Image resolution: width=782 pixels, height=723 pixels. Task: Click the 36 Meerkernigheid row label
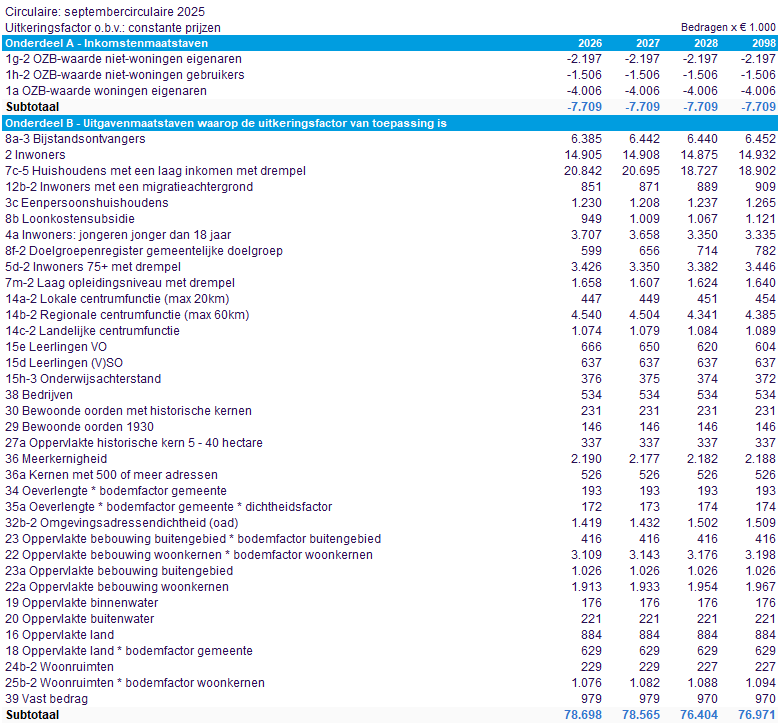(x=56, y=459)
